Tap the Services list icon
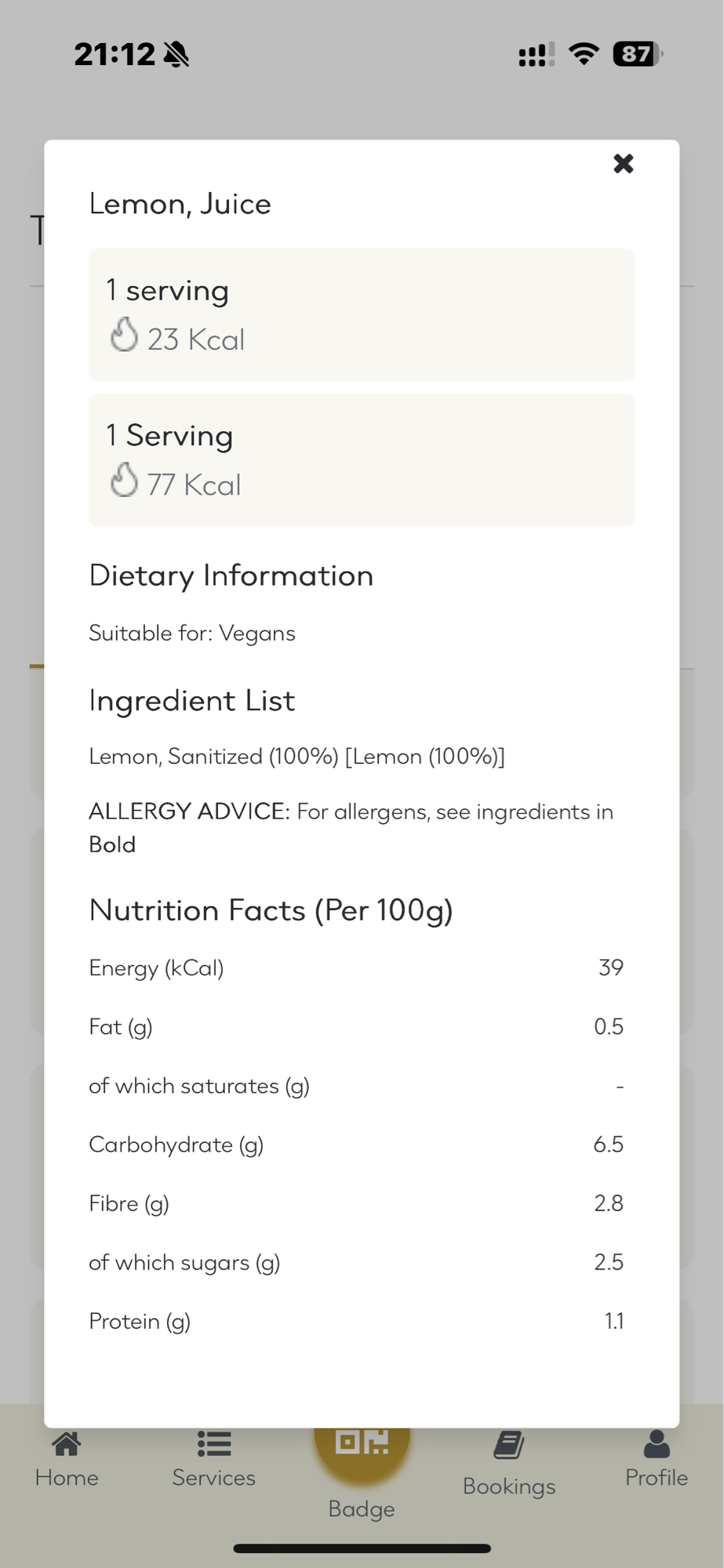Screen dimensions: 724x1568 [213, 1443]
